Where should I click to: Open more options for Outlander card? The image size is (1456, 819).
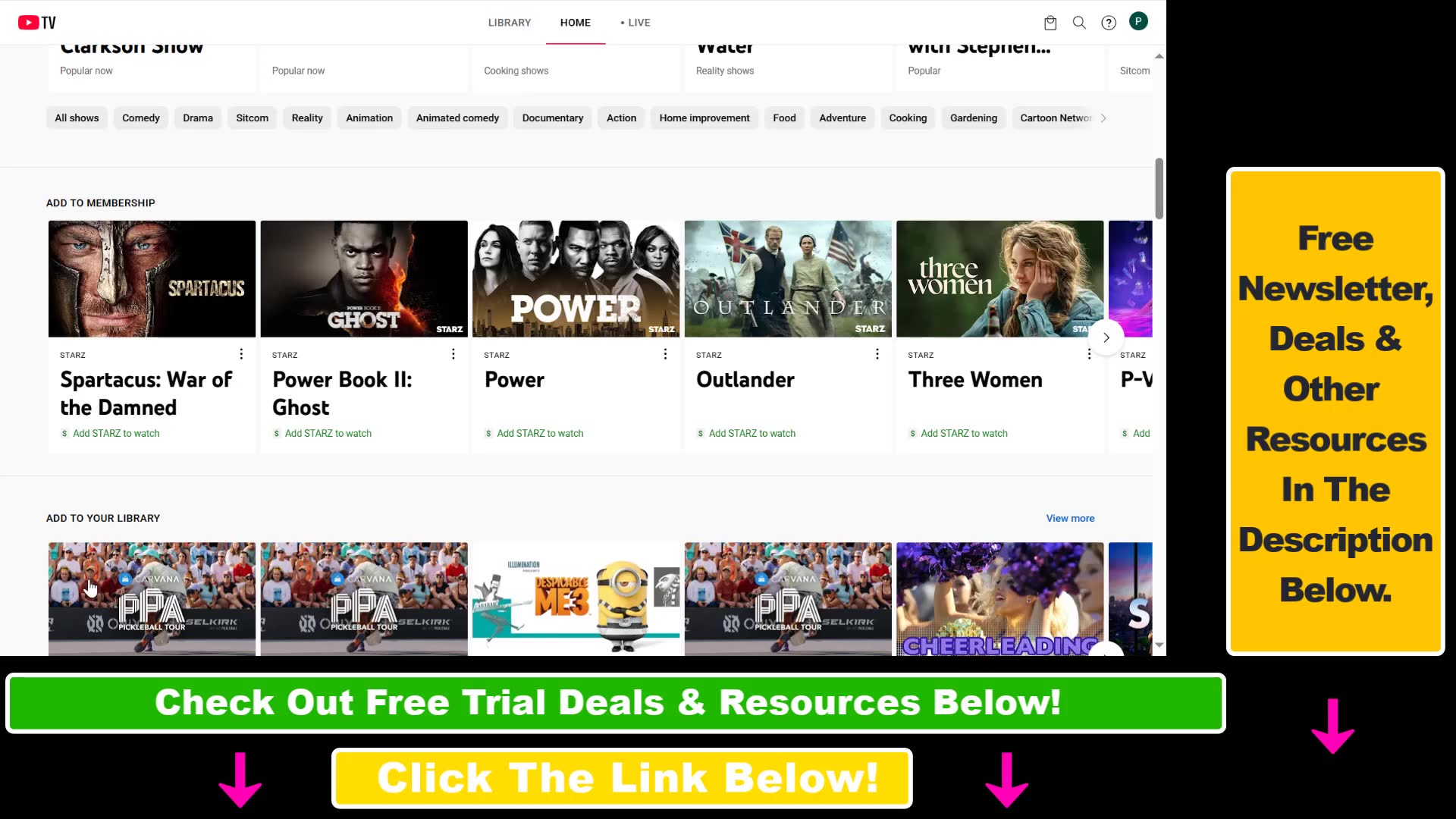(x=877, y=354)
